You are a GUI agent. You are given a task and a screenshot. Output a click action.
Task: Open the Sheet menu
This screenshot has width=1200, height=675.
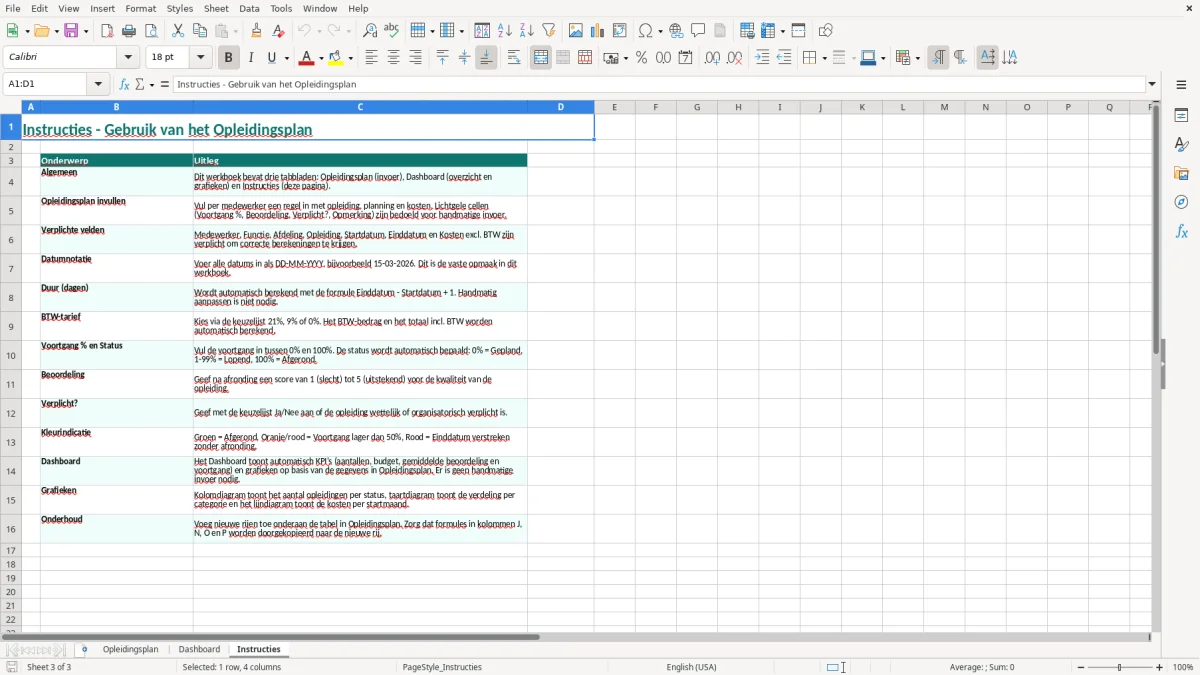point(216,8)
